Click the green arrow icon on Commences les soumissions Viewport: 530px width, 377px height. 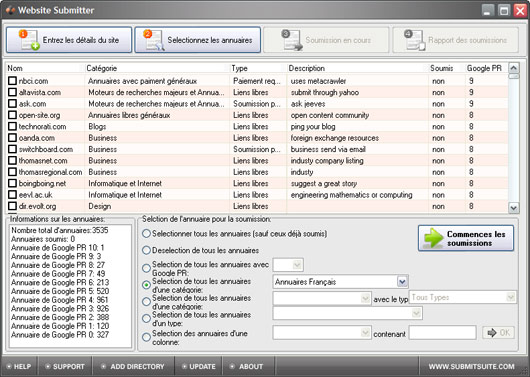point(433,238)
